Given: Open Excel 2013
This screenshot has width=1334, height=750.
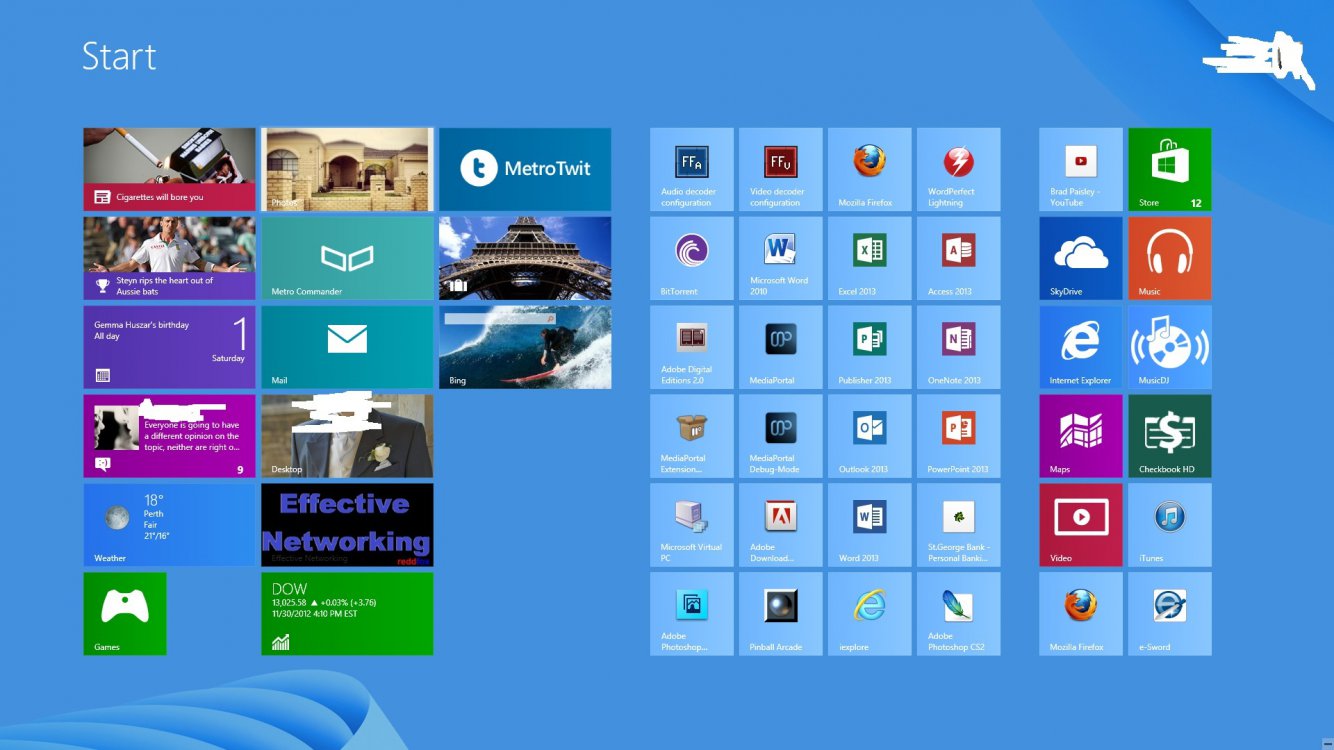Looking at the screenshot, I should [x=869, y=258].
